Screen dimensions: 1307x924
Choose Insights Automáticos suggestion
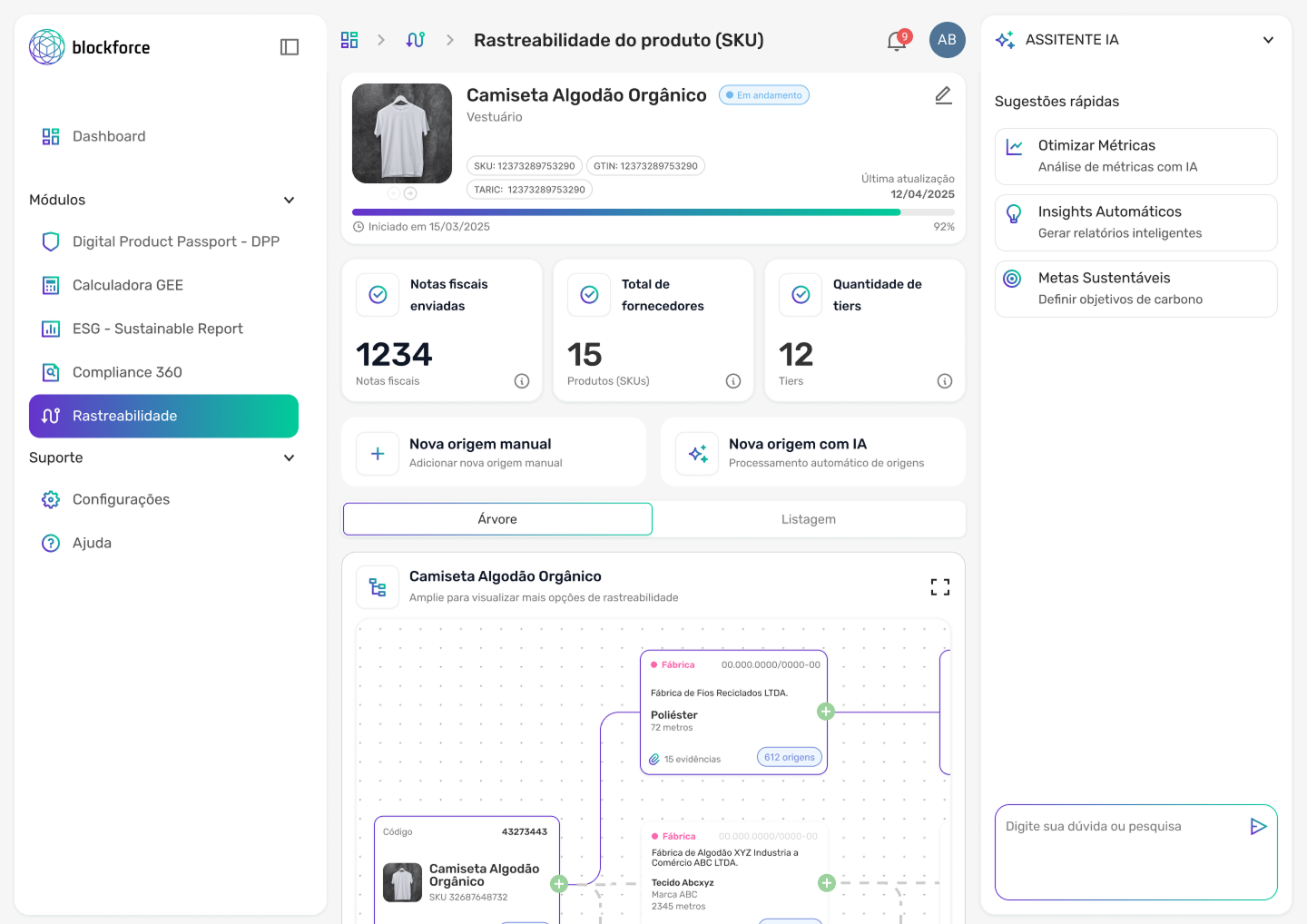[x=1136, y=222]
